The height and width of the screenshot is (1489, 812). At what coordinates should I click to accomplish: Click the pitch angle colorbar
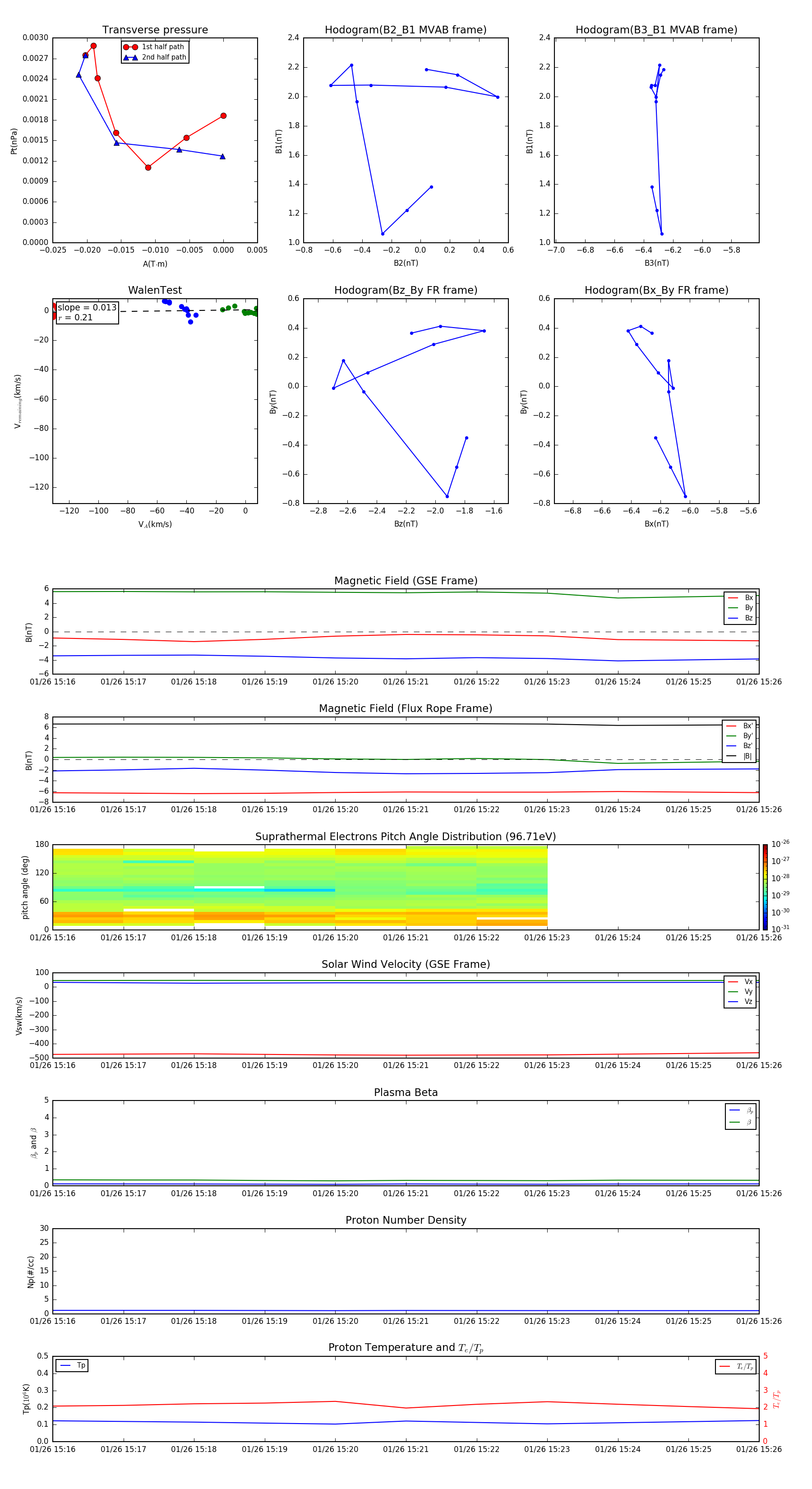(765, 887)
